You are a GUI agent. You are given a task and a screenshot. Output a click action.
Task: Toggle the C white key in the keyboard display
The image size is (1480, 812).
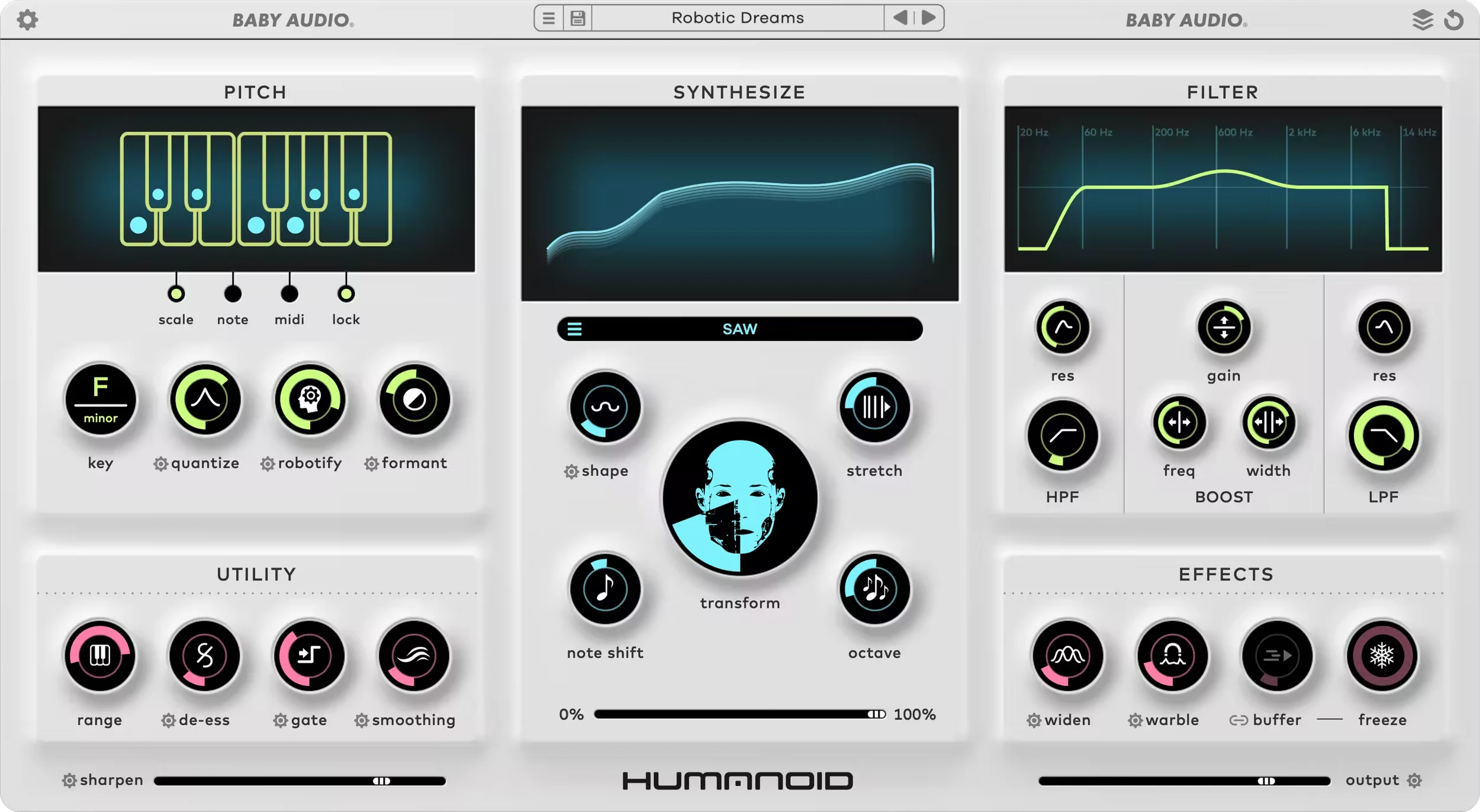click(x=139, y=225)
